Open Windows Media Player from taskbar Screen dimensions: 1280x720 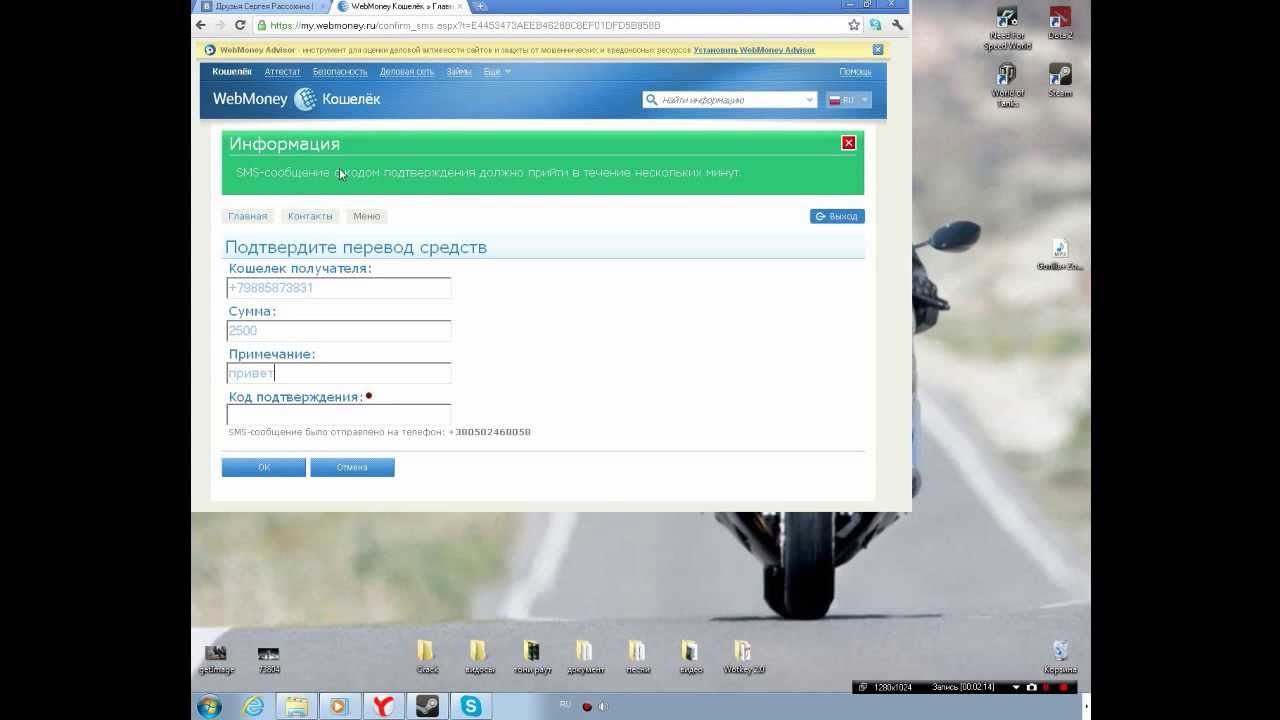tap(339, 706)
